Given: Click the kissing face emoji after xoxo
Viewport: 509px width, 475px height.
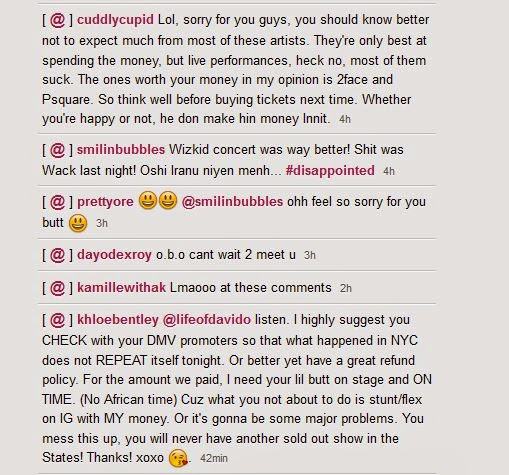Looking at the screenshot, I should point(178,458).
